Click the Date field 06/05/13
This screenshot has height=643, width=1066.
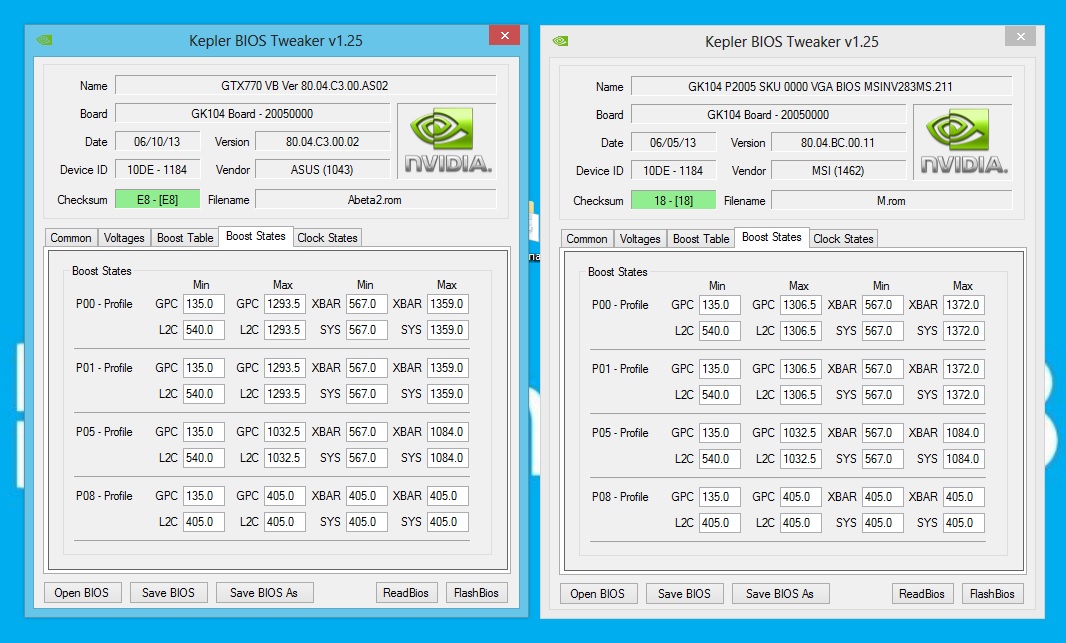pos(674,143)
